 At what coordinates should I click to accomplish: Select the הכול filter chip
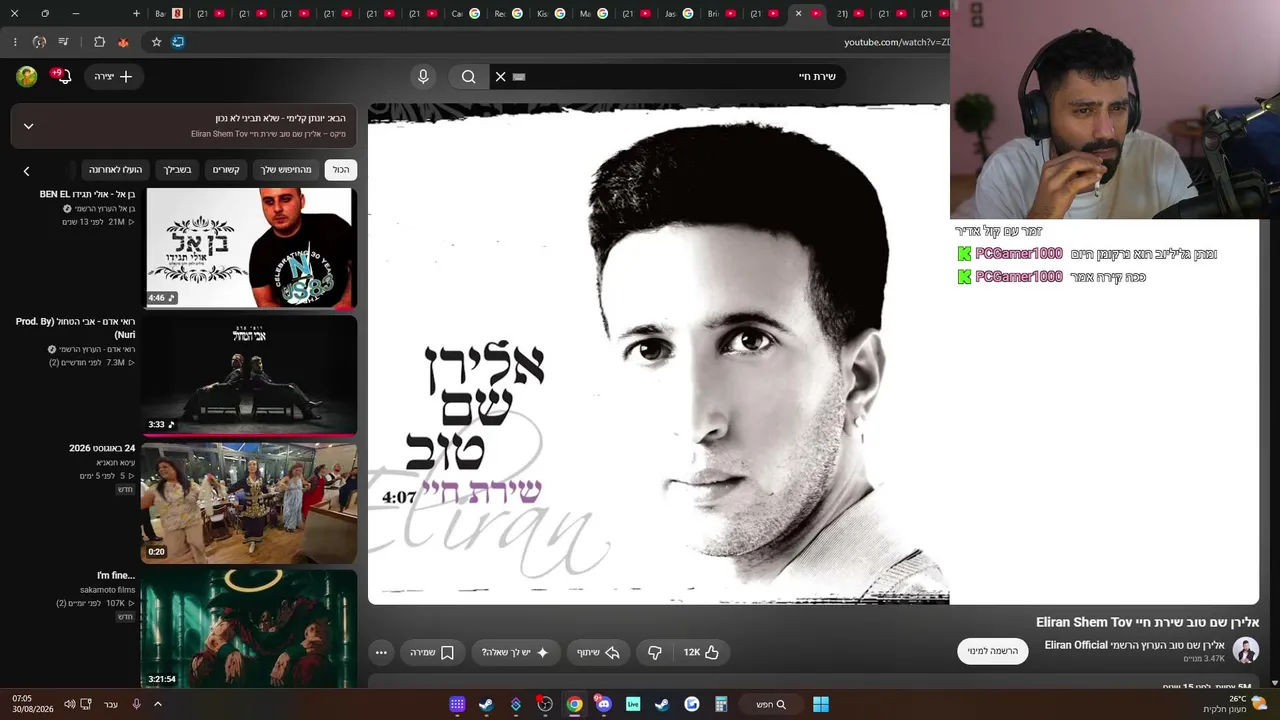click(341, 170)
